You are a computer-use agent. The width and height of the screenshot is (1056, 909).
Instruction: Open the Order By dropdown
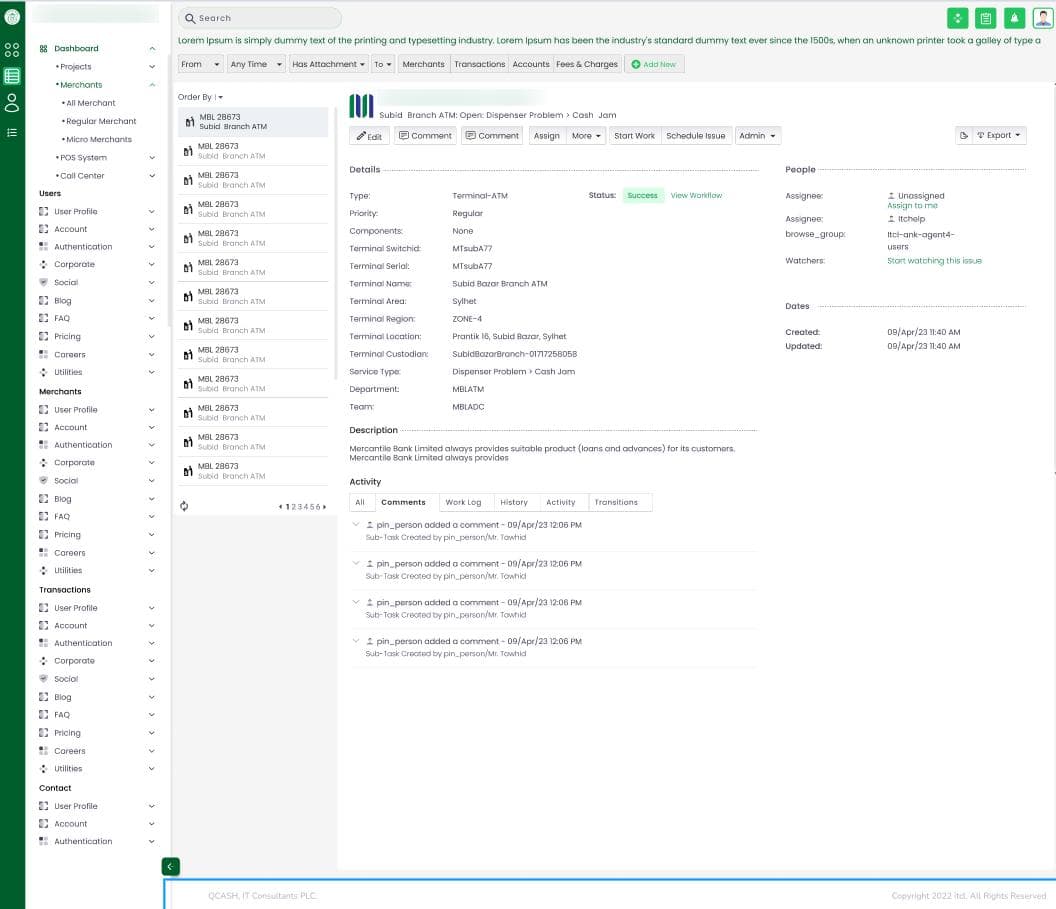click(x=200, y=97)
